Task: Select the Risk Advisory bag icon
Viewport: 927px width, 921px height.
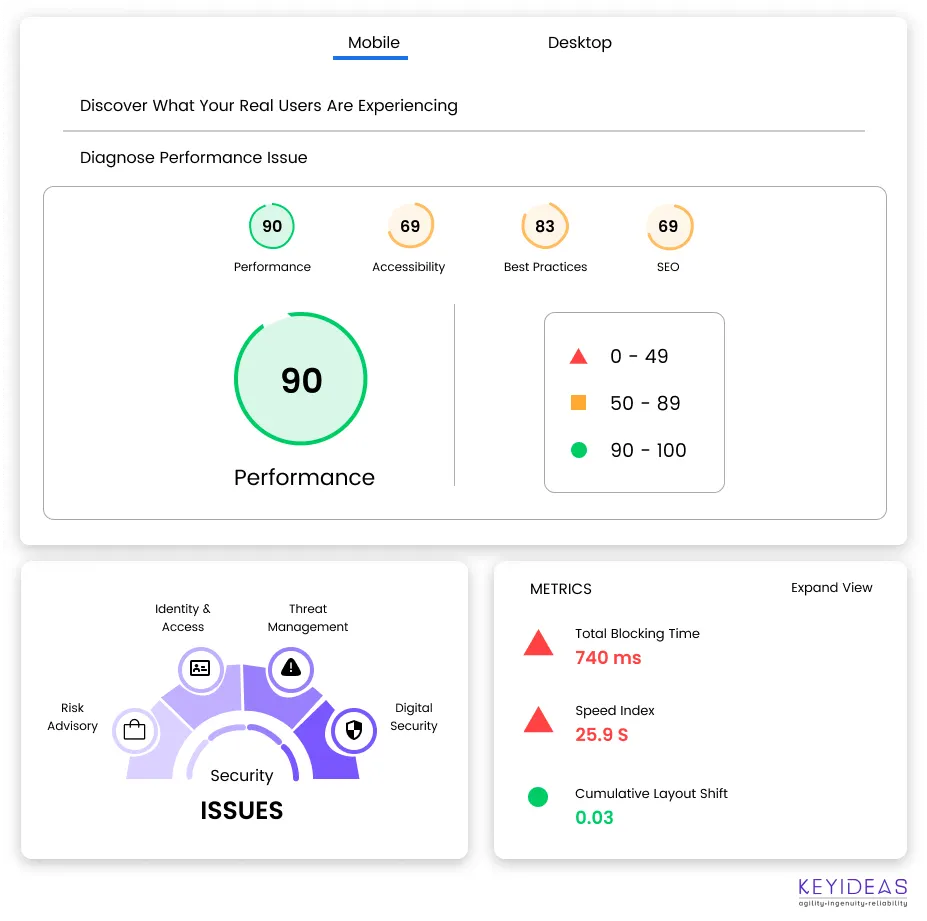Action: coord(135,731)
